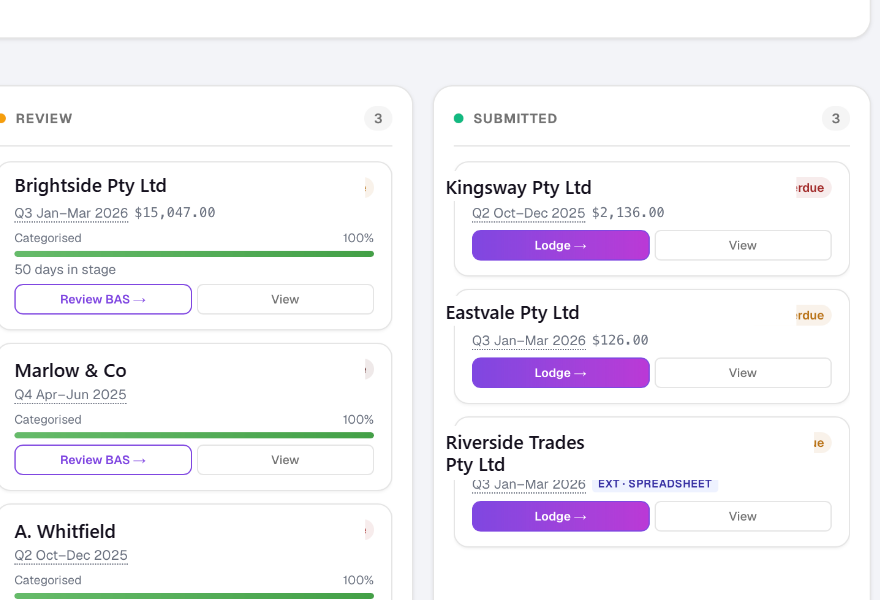The width and height of the screenshot is (880, 600).
Task: Click Brightside's categorised progress bar
Action: pos(194,254)
